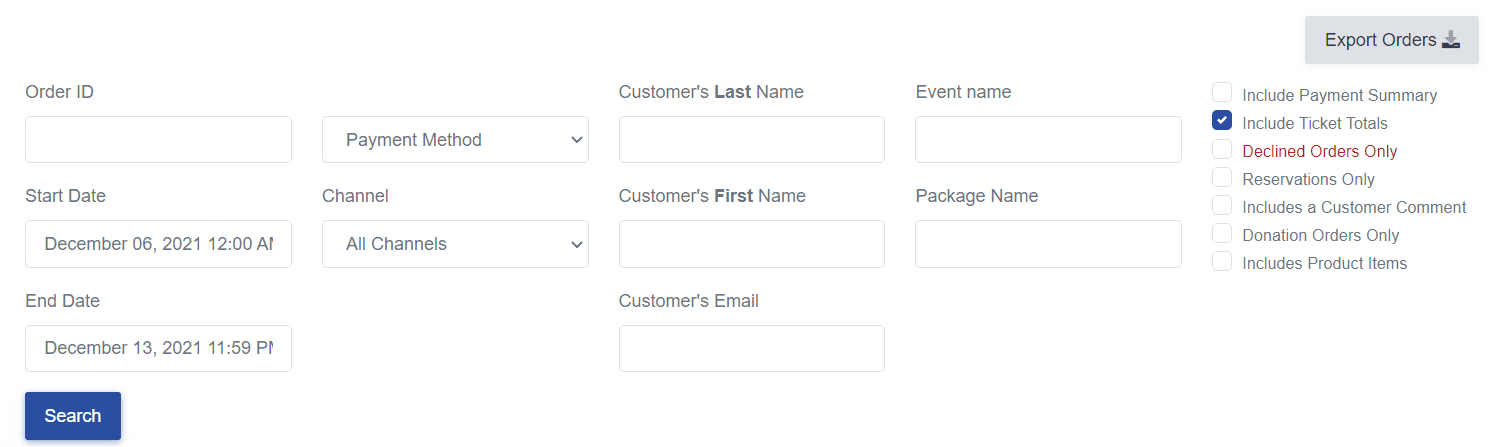Open the Payment Method dropdown
Screen dimensions: 1491x447
point(455,140)
